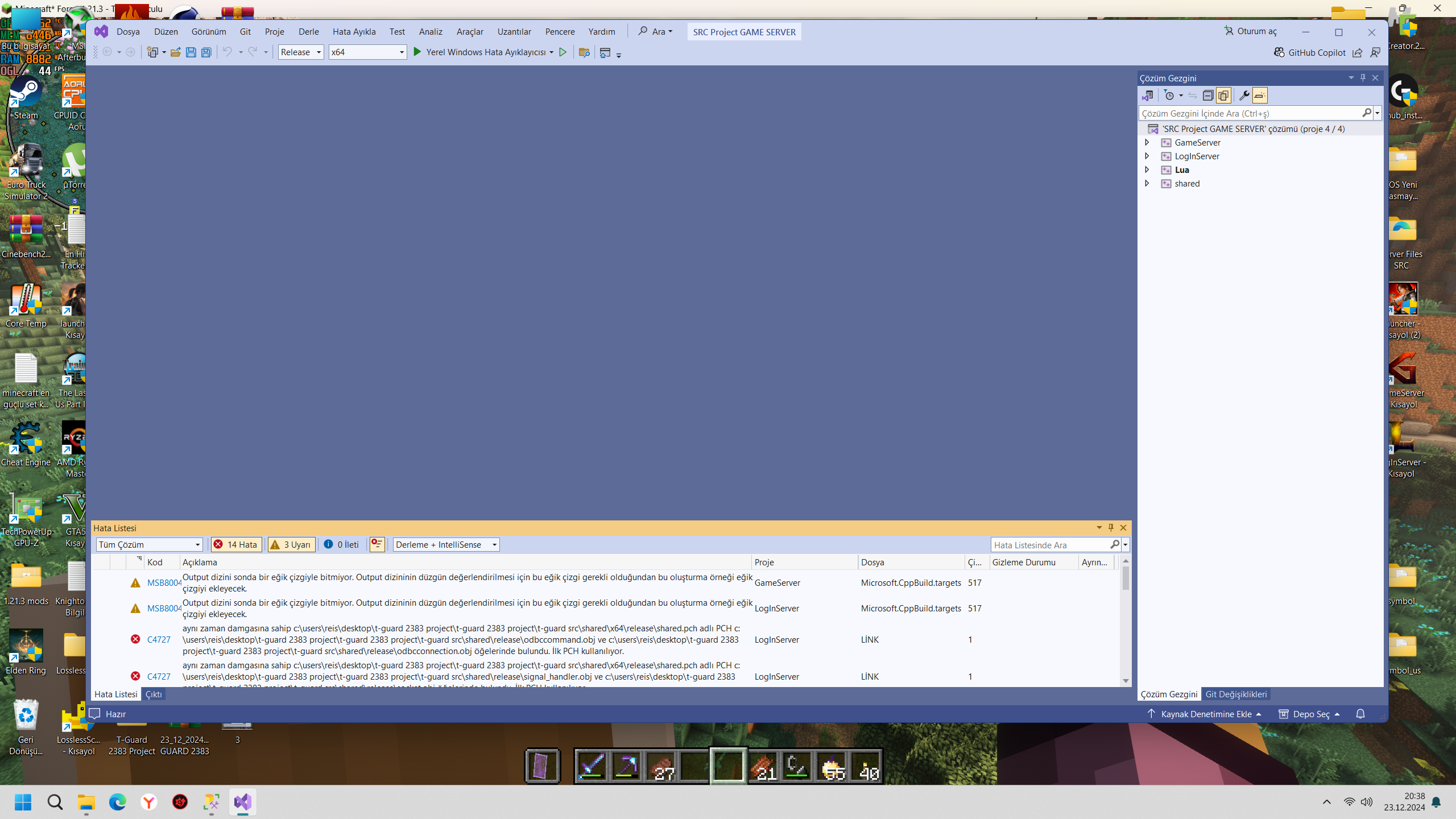Click the Undo arrow icon
The width and height of the screenshot is (1456, 819).
click(x=227, y=52)
